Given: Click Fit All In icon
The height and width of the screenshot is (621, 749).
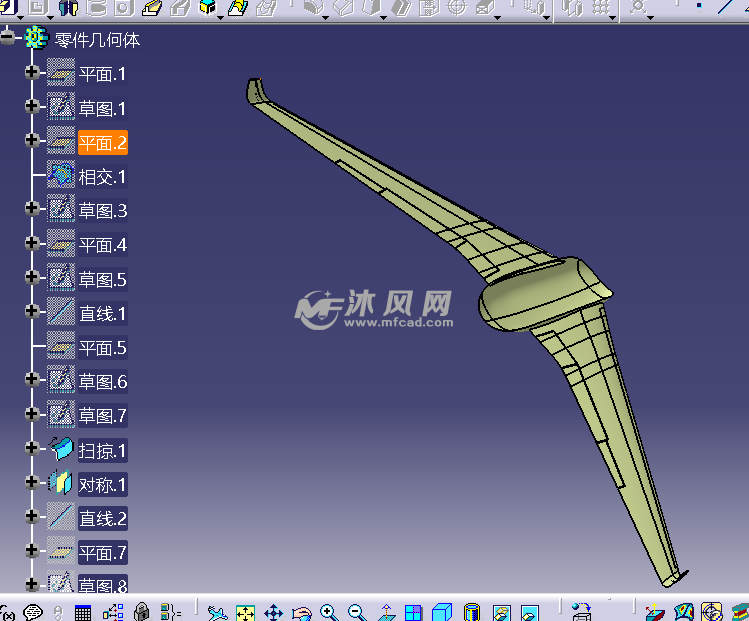Looking at the screenshot, I should (x=246, y=613).
